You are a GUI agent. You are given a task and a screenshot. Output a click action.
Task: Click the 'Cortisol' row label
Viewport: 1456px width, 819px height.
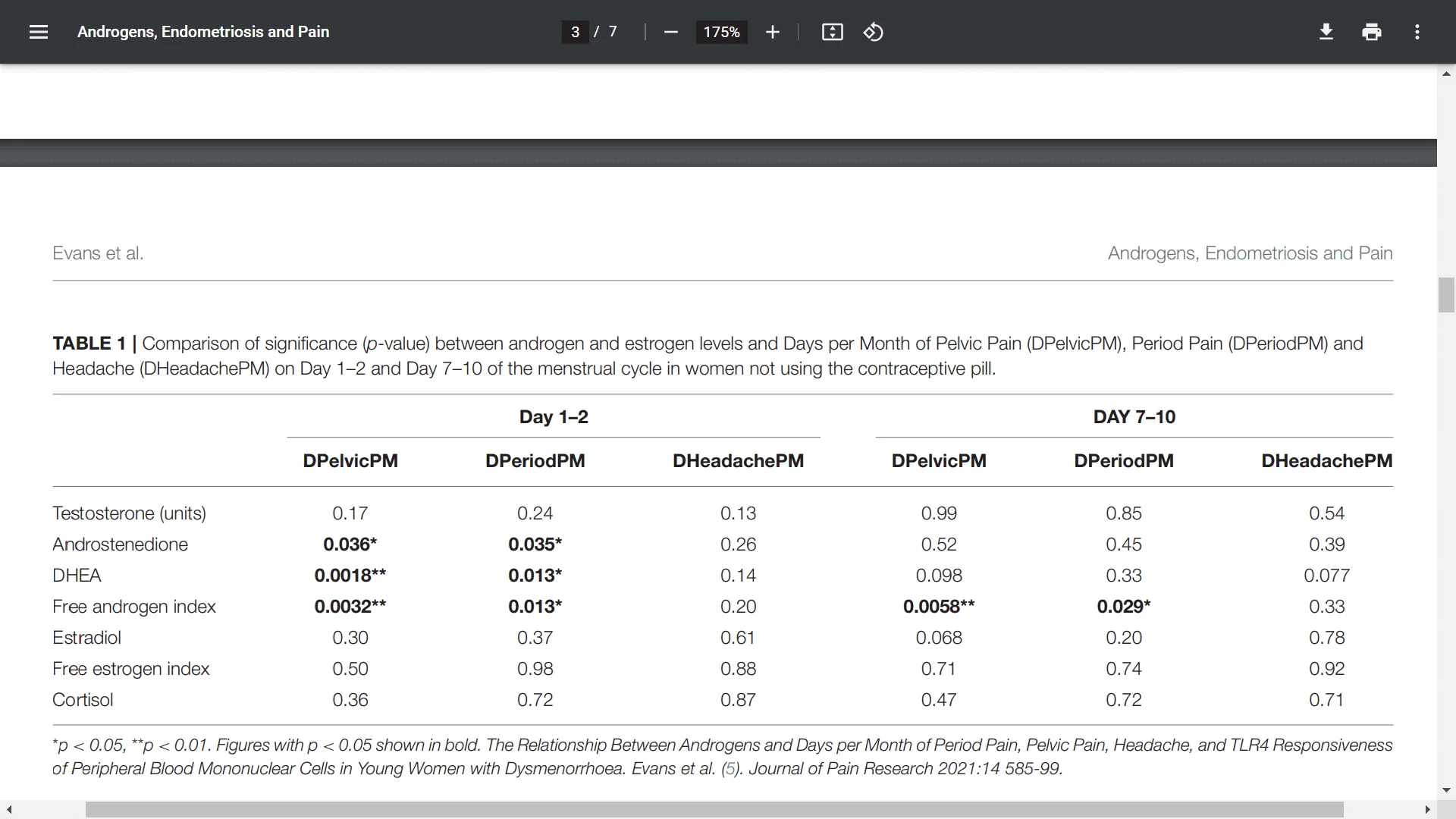click(83, 700)
